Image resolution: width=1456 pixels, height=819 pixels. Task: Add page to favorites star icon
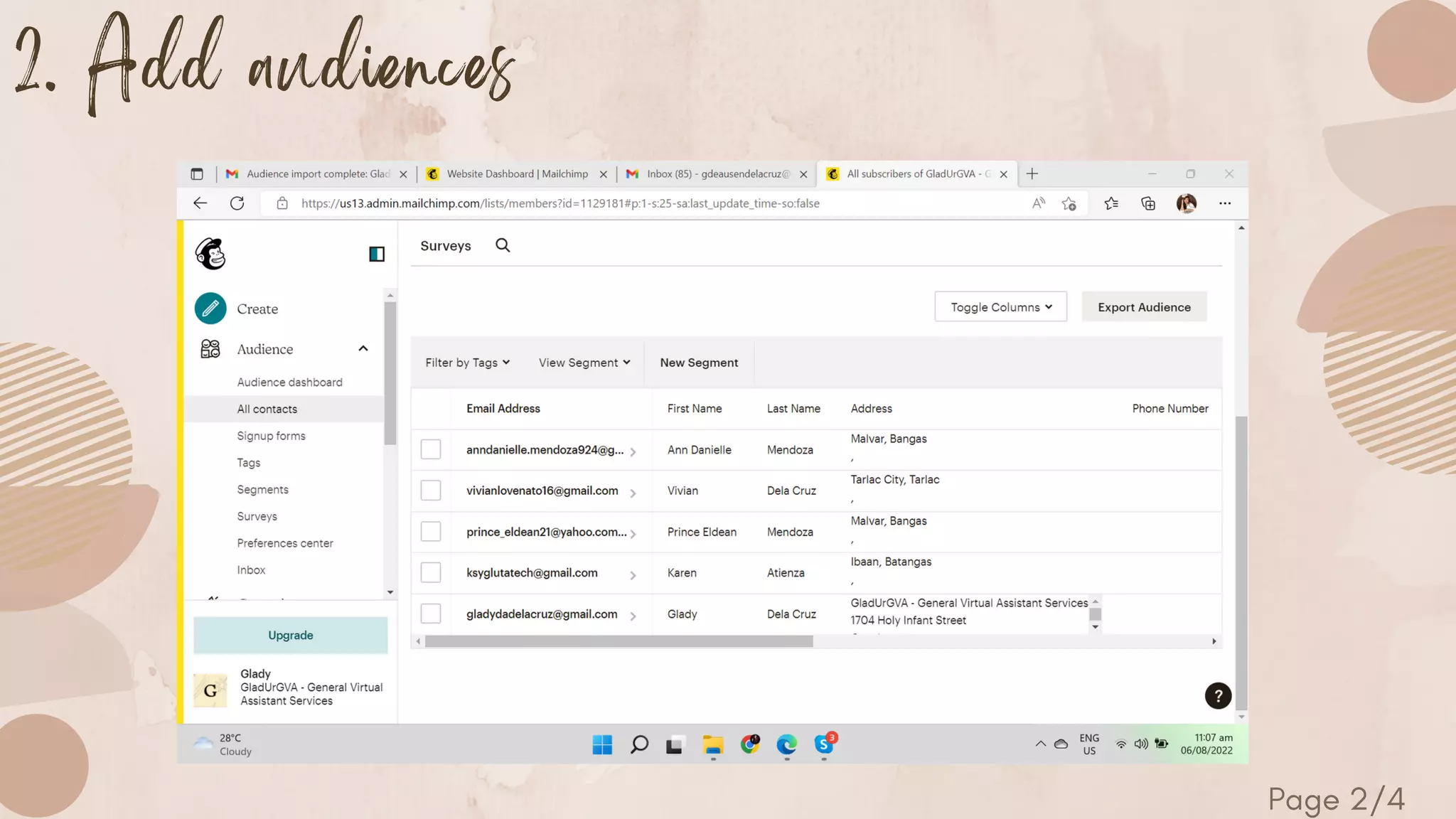click(x=1069, y=204)
